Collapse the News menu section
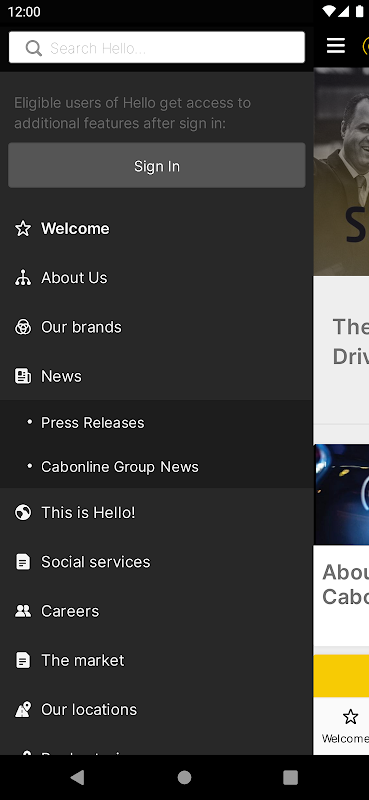This screenshot has width=369, height=800. (x=157, y=377)
